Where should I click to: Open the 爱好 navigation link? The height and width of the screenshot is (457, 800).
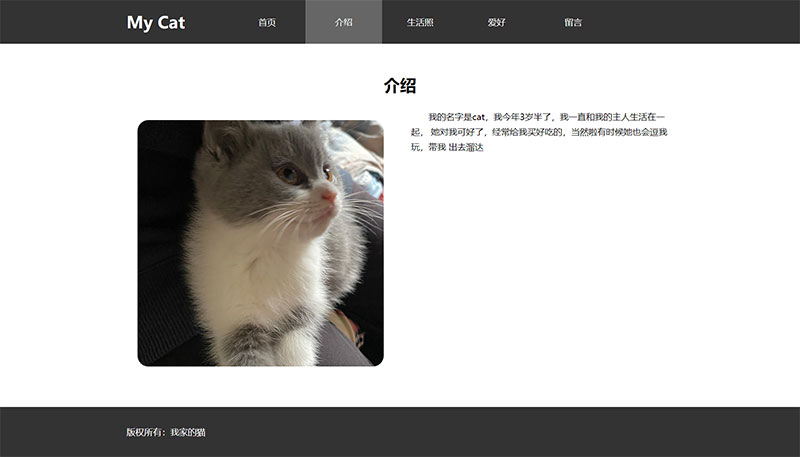pos(496,22)
